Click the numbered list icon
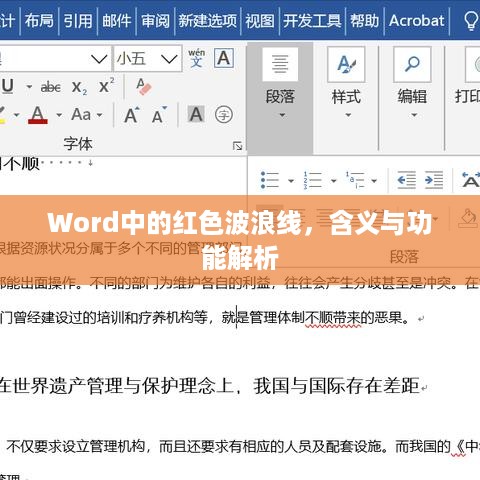480x480 pixels. (312, 180)
